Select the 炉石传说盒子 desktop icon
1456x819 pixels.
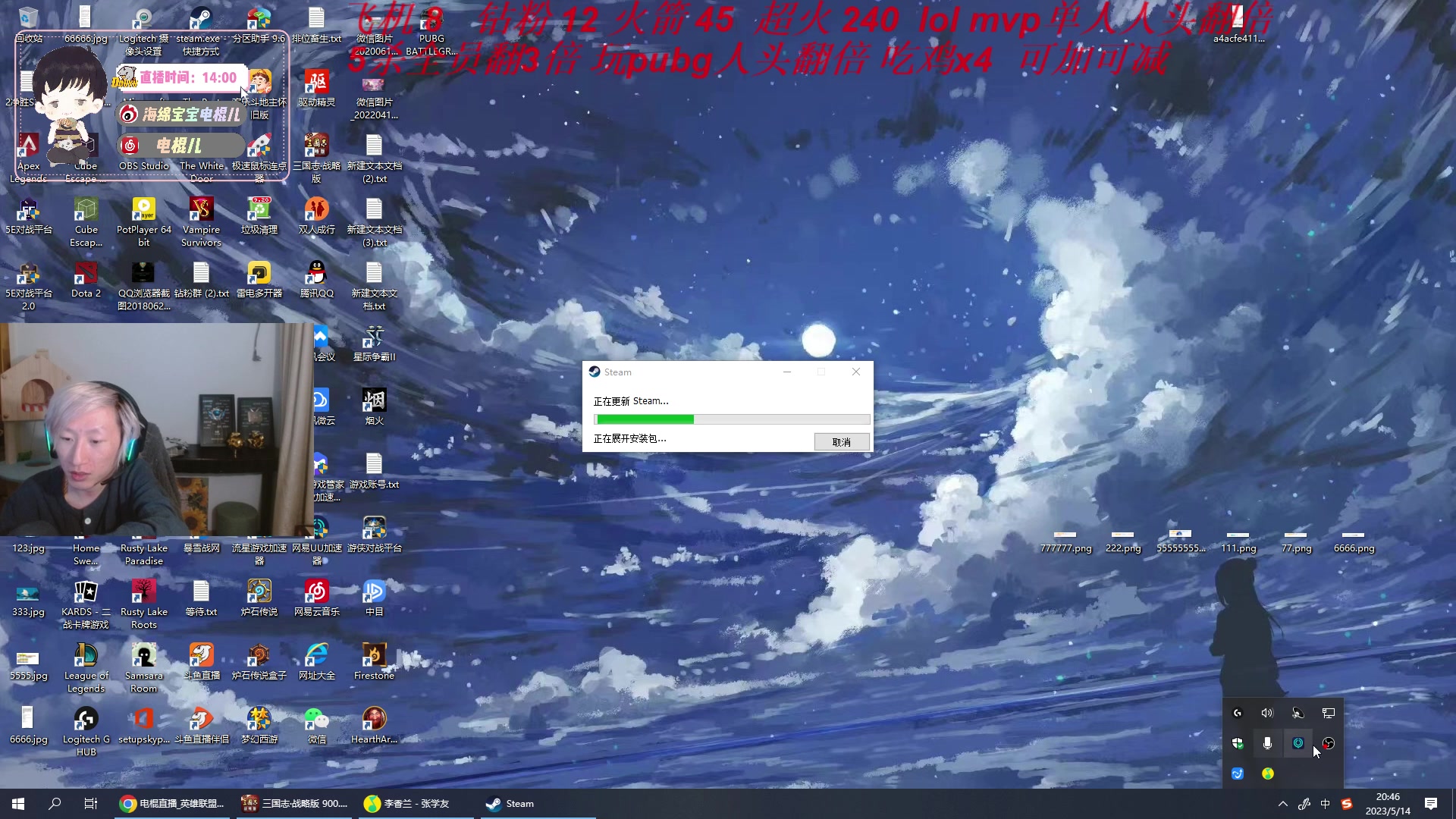click(259, 661)
